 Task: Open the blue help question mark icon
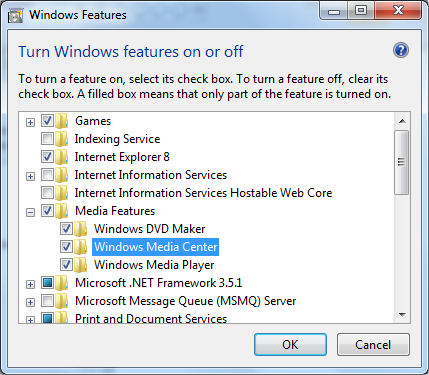(x=401, y=50)
